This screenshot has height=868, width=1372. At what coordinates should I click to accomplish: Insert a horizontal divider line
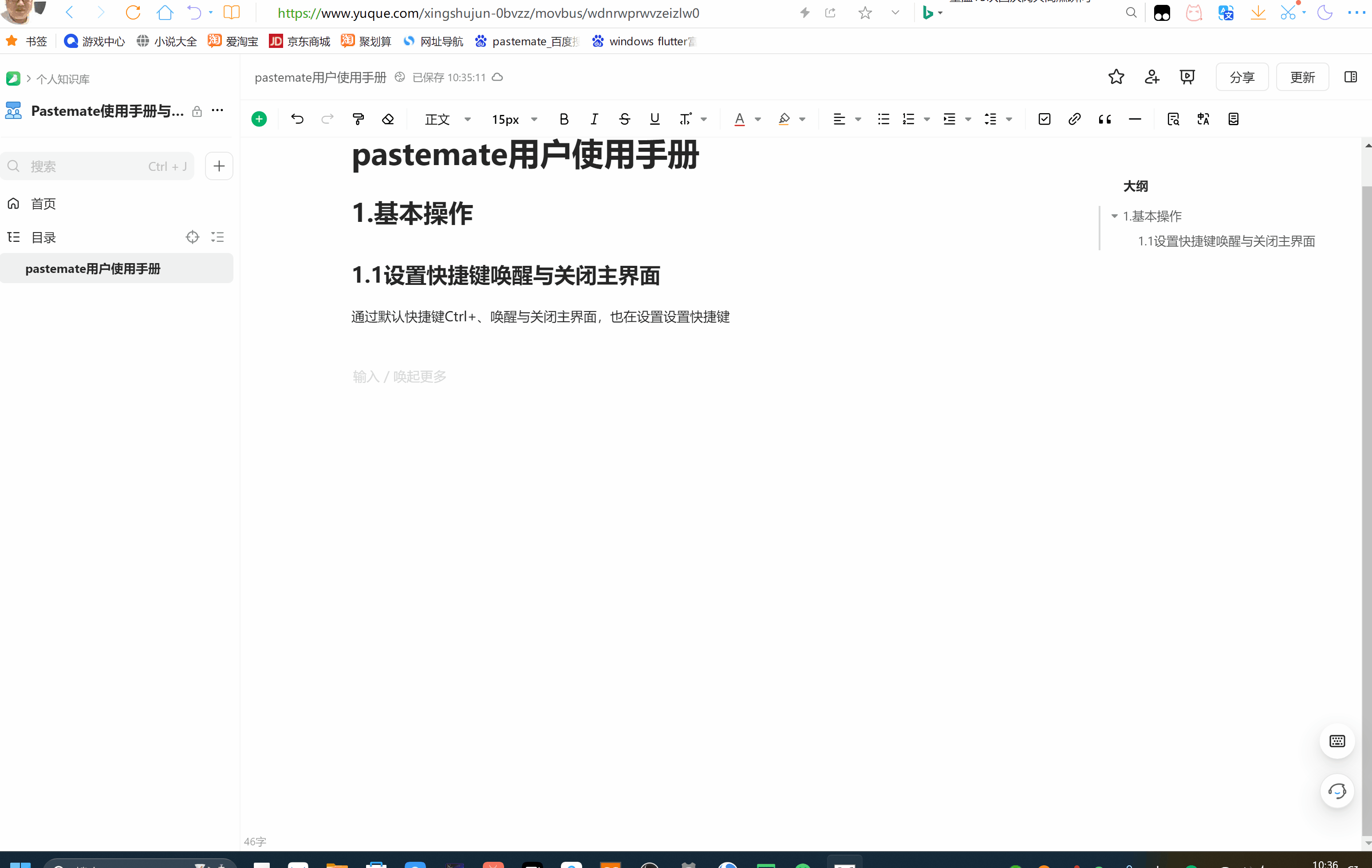(x=1135, y=119)
